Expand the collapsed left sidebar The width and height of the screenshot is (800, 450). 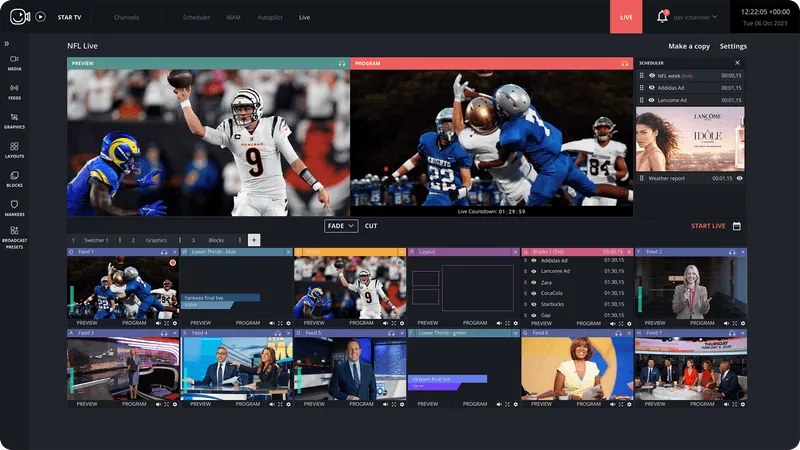[x=7, y=44]
